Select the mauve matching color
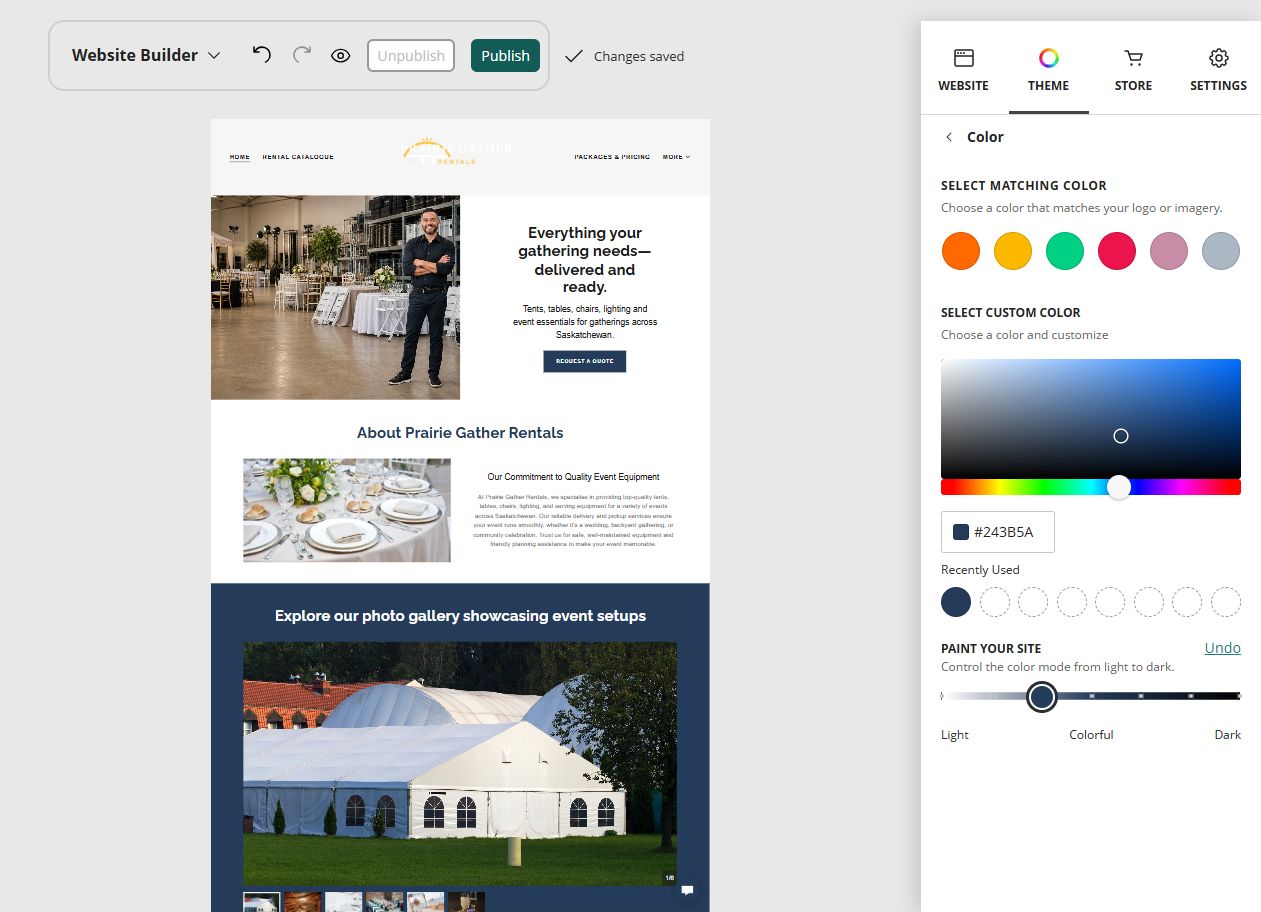The image size is (1261, 912). coord(1169,251)
